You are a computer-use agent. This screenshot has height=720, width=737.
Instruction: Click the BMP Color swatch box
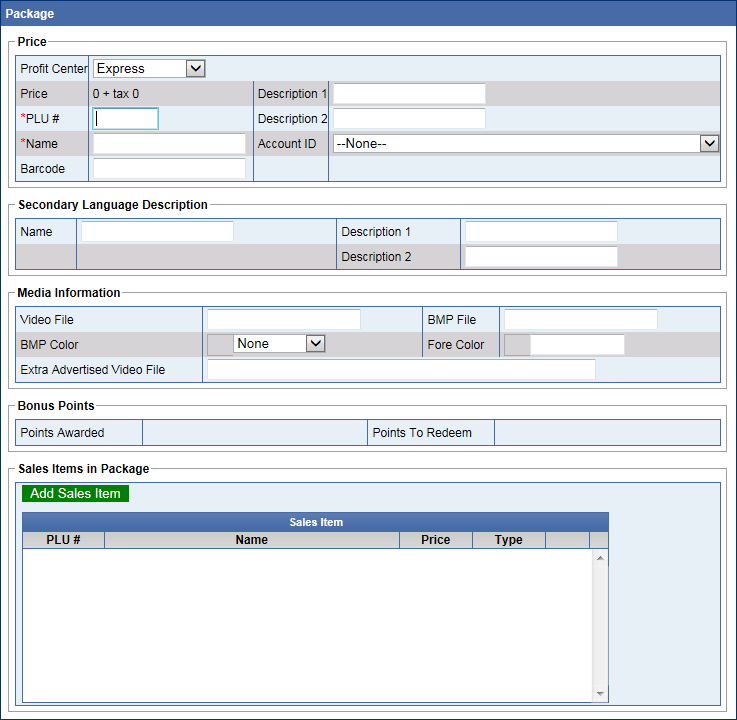(219, 345)
